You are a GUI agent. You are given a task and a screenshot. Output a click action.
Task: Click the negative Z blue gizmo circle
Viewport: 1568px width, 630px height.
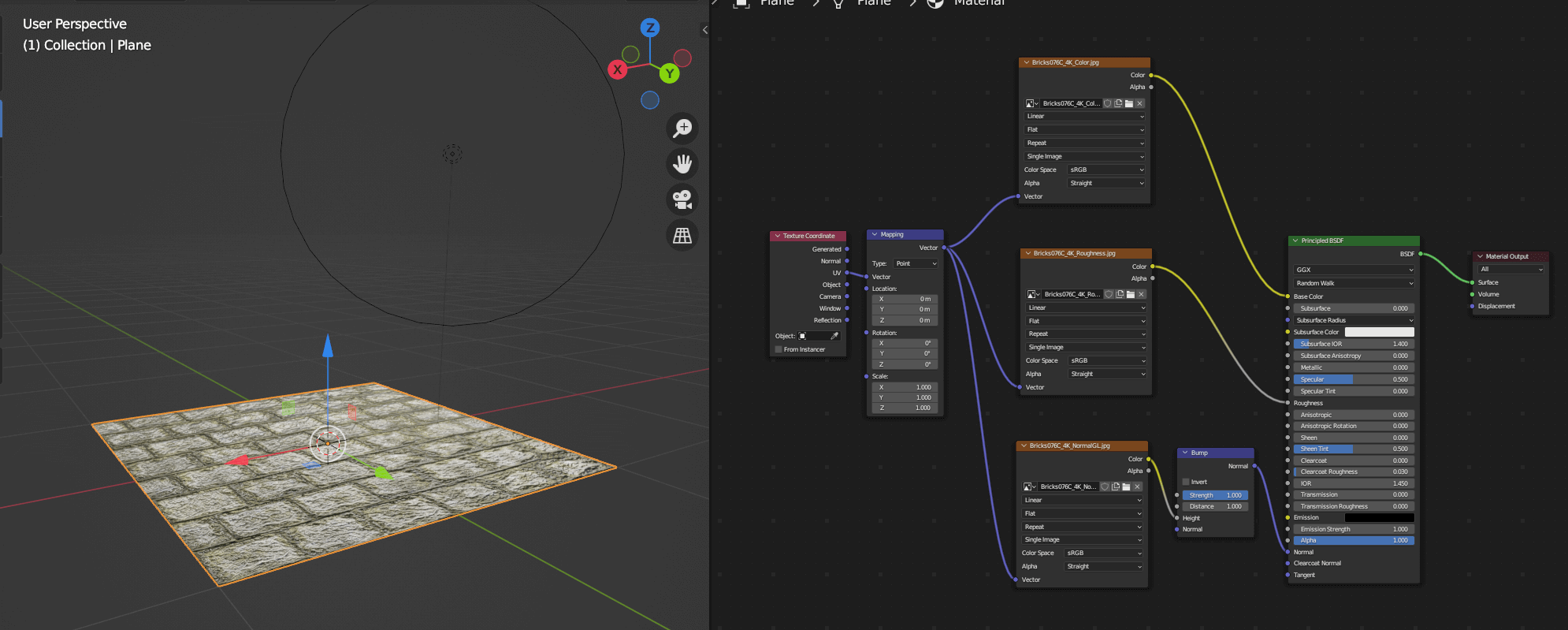(650, 100)
